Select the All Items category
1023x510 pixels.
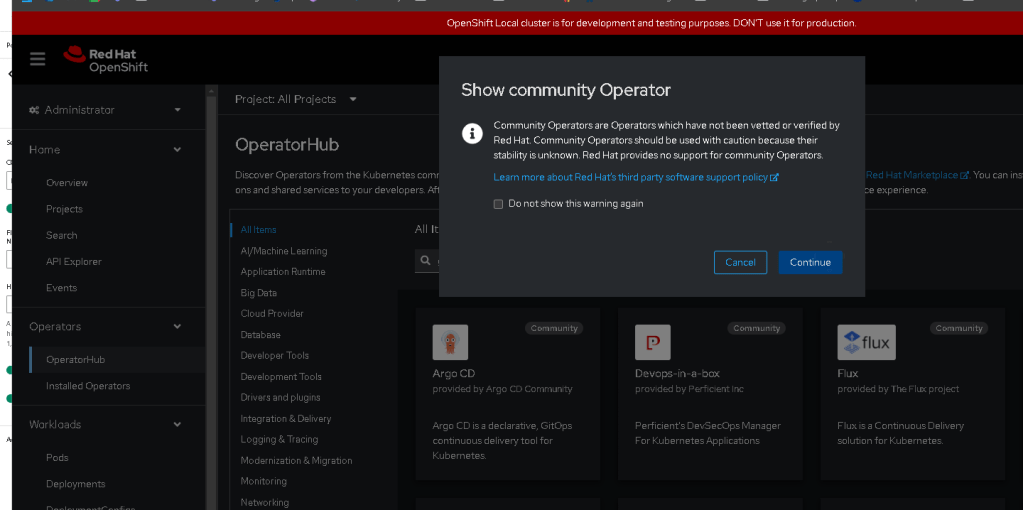(x=258, y=230)
